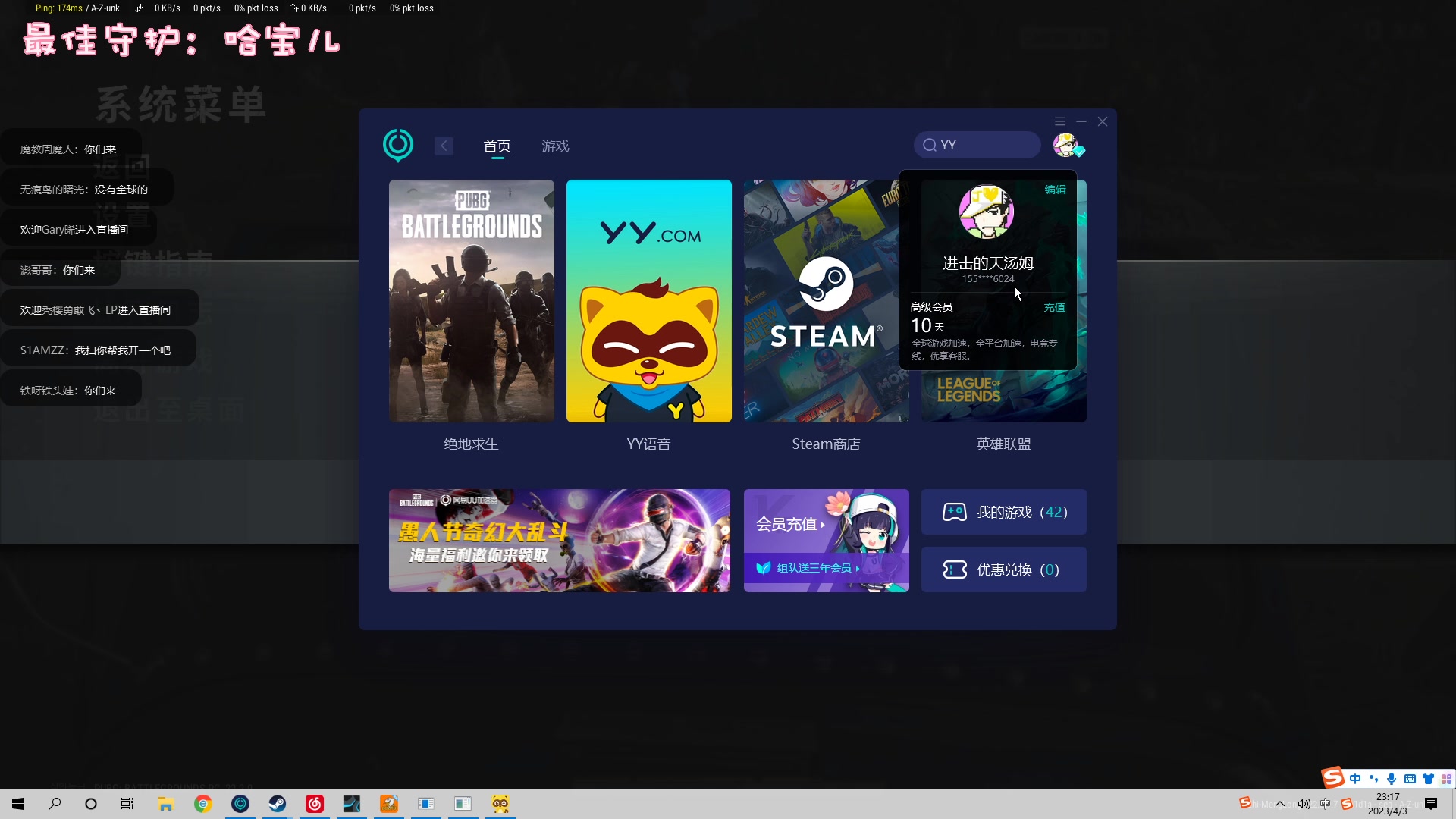Click the 充值 link beside 高级会员

point(1054,307)
